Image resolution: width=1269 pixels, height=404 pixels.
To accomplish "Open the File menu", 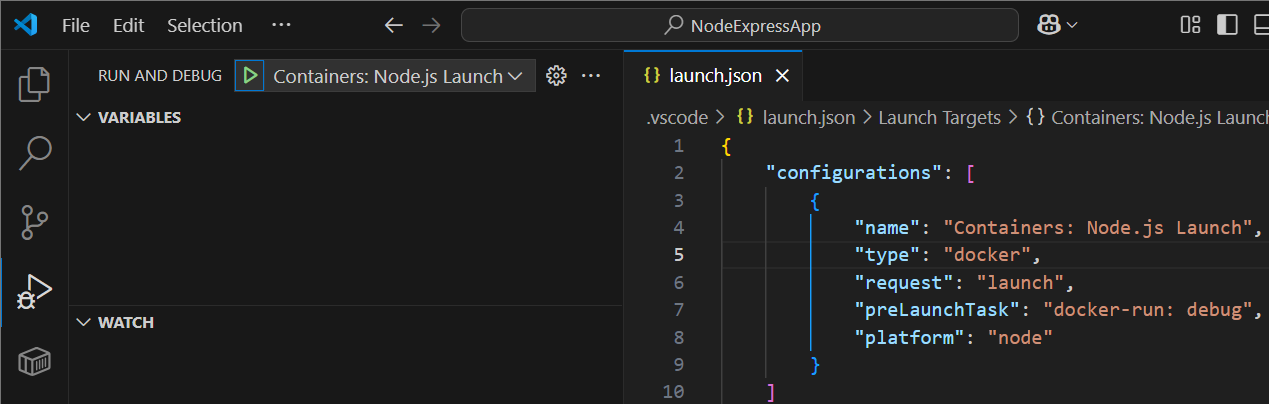I will tap(76, 25).
